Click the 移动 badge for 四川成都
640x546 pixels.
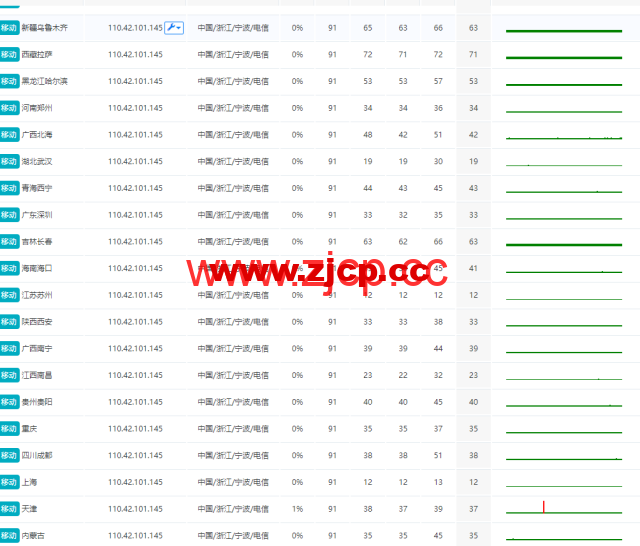9,455
